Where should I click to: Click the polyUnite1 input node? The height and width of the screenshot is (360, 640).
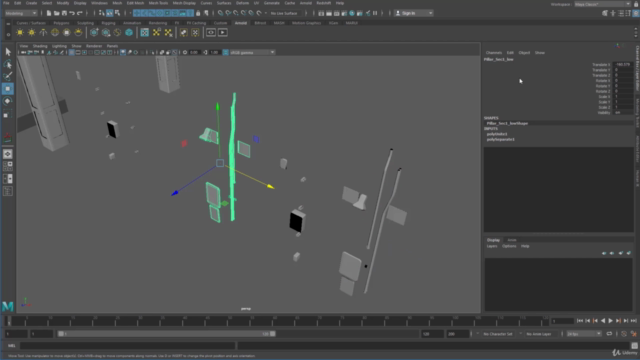point(497,134)
